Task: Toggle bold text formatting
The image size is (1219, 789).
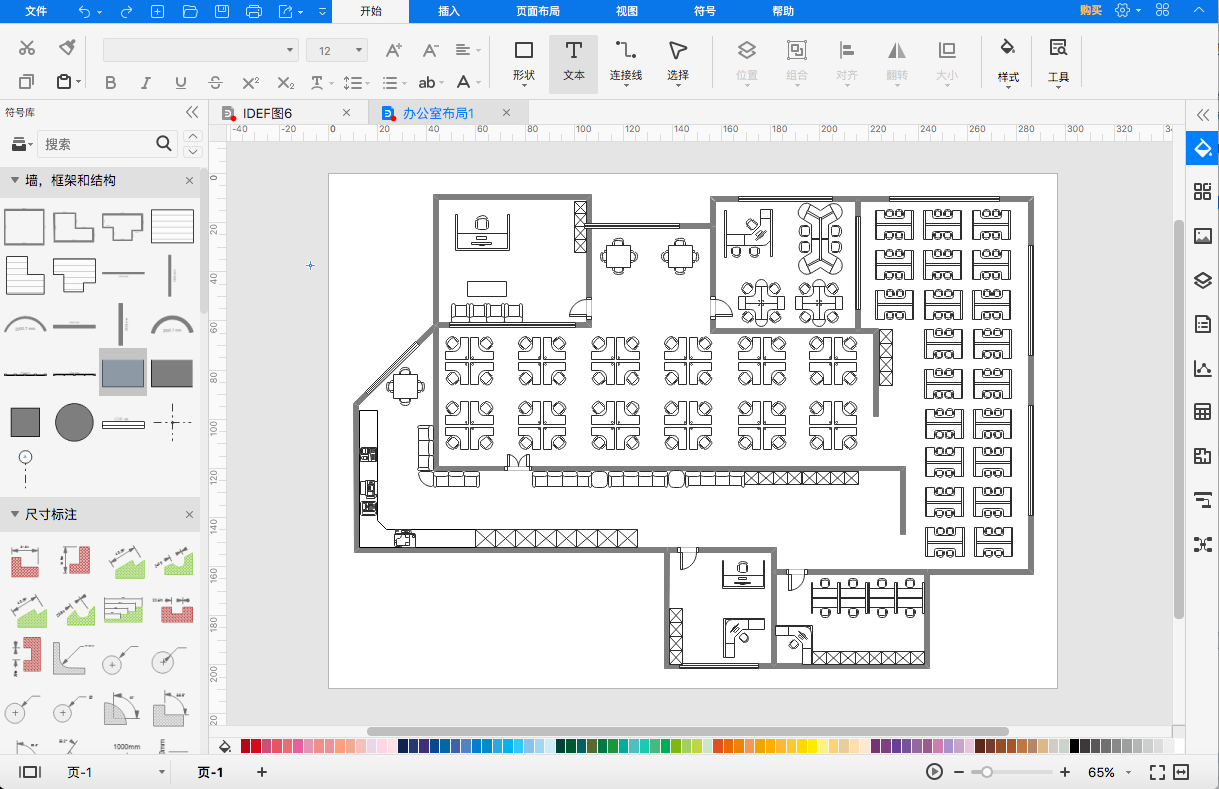Action: (x=111, y=83)
